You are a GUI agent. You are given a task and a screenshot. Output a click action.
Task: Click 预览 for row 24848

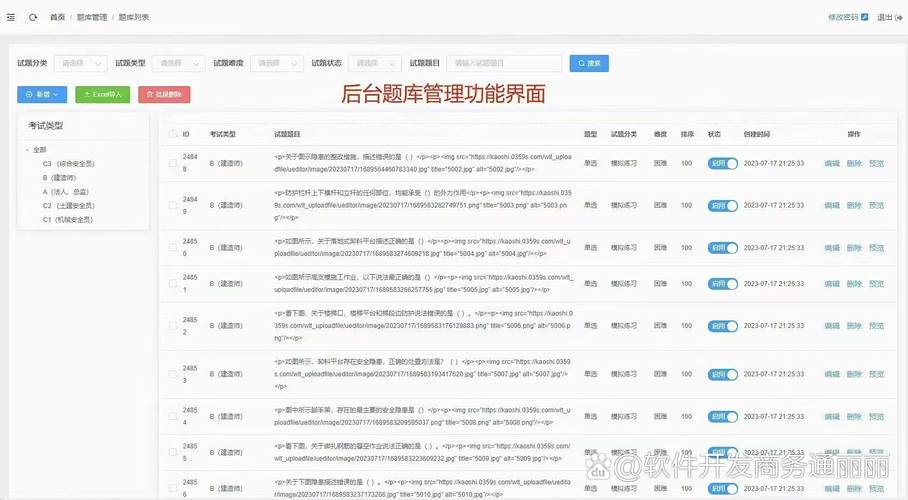pos(876,163)
